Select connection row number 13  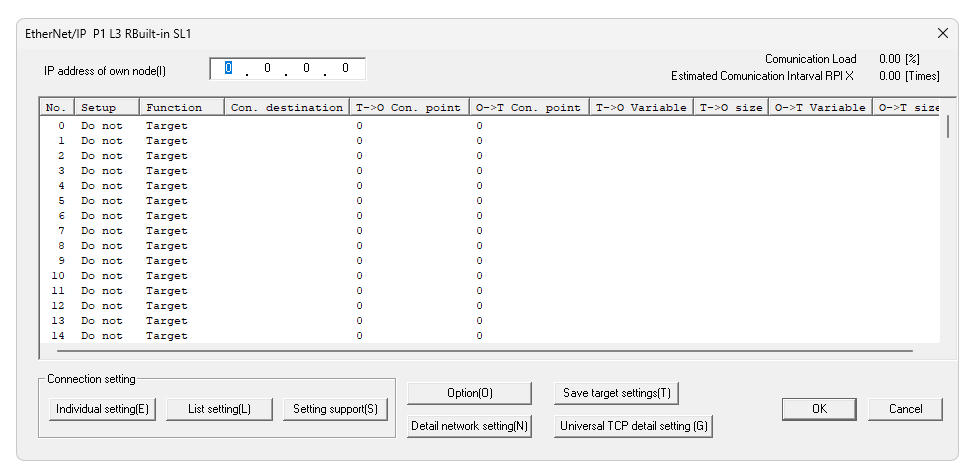click(x=490, y=321)
